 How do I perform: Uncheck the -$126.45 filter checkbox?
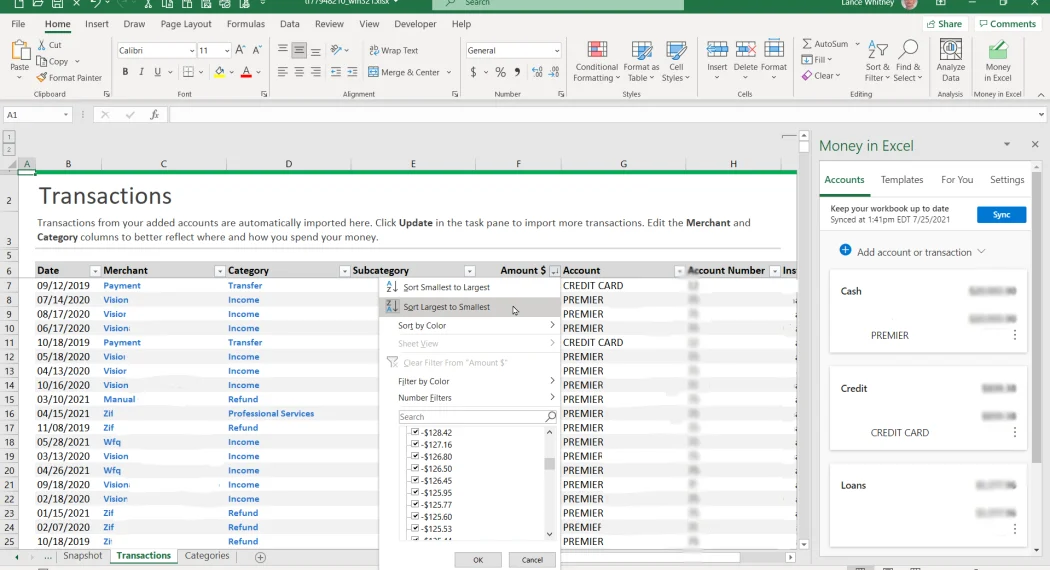coord(415,480)
